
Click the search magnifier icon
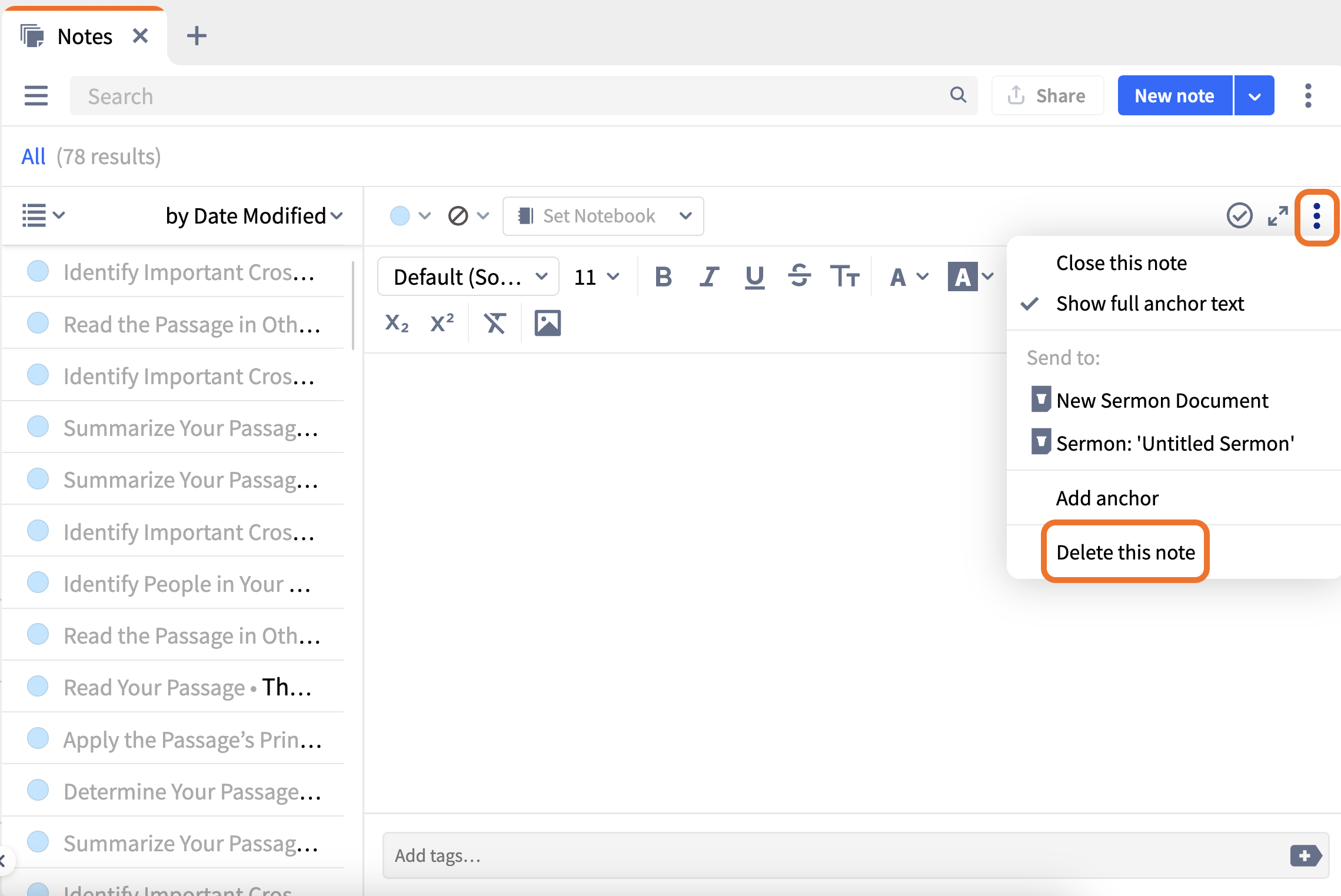tap(958, 95)
